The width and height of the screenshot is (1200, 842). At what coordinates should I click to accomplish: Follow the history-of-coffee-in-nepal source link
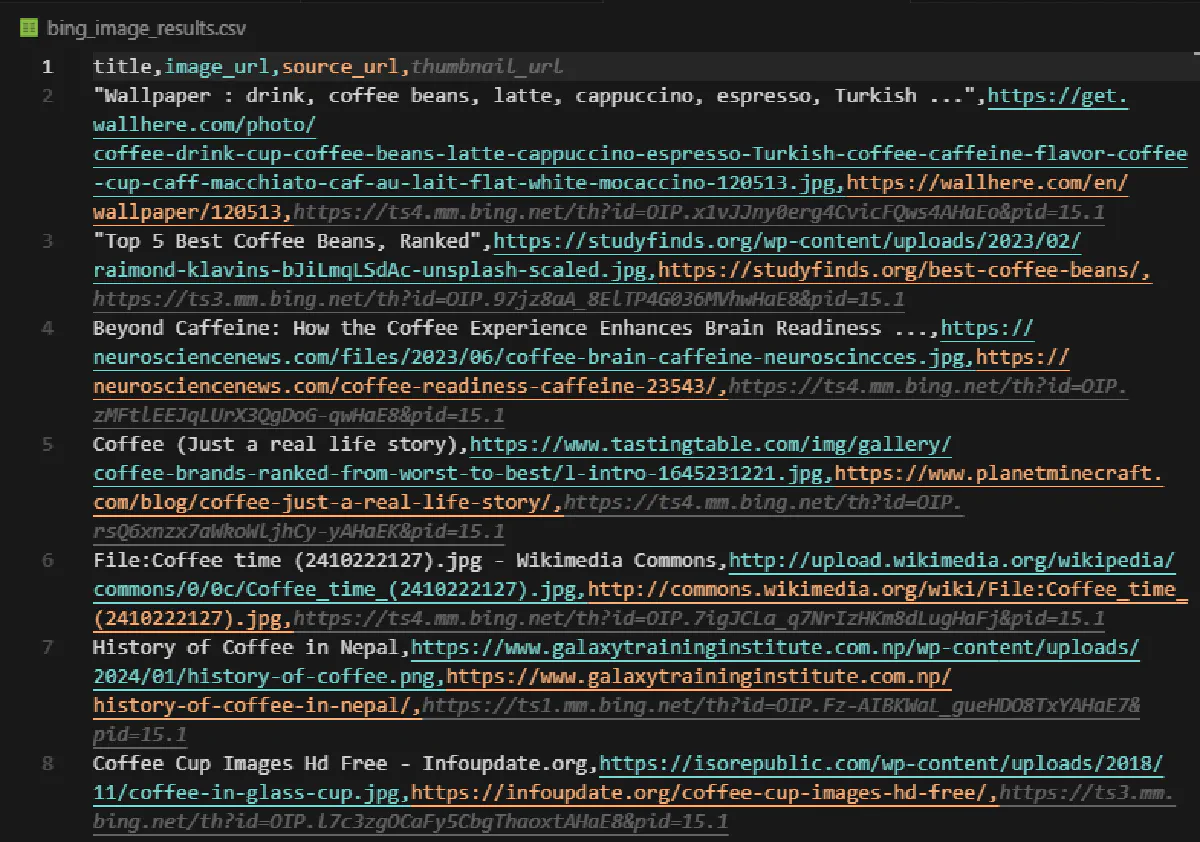(697, 677)
